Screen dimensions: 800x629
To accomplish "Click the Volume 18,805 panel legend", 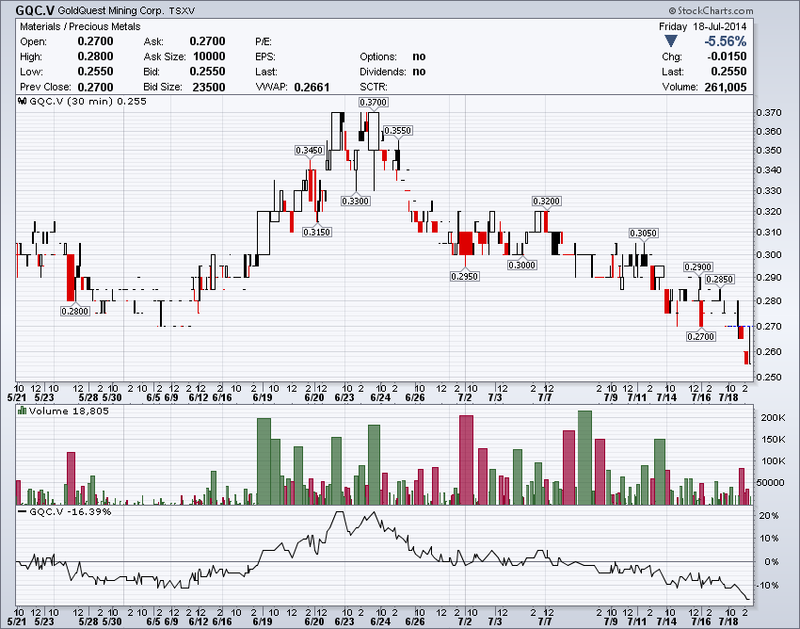I will coord(69,411).
